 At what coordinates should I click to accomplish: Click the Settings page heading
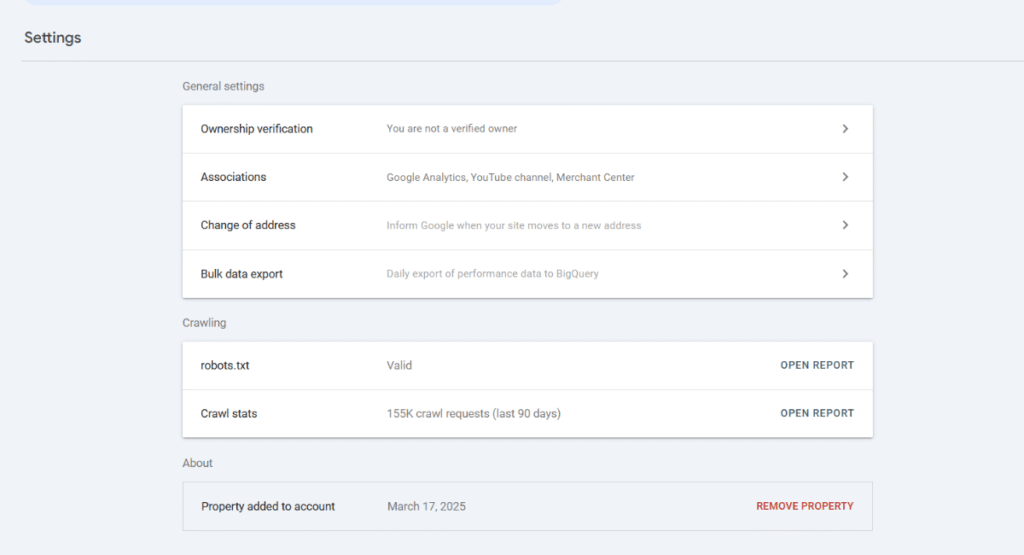[x=53, y=38]
